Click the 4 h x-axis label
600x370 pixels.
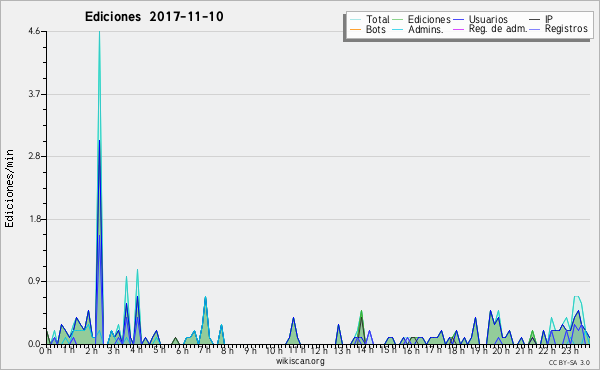tap(136, 350)
